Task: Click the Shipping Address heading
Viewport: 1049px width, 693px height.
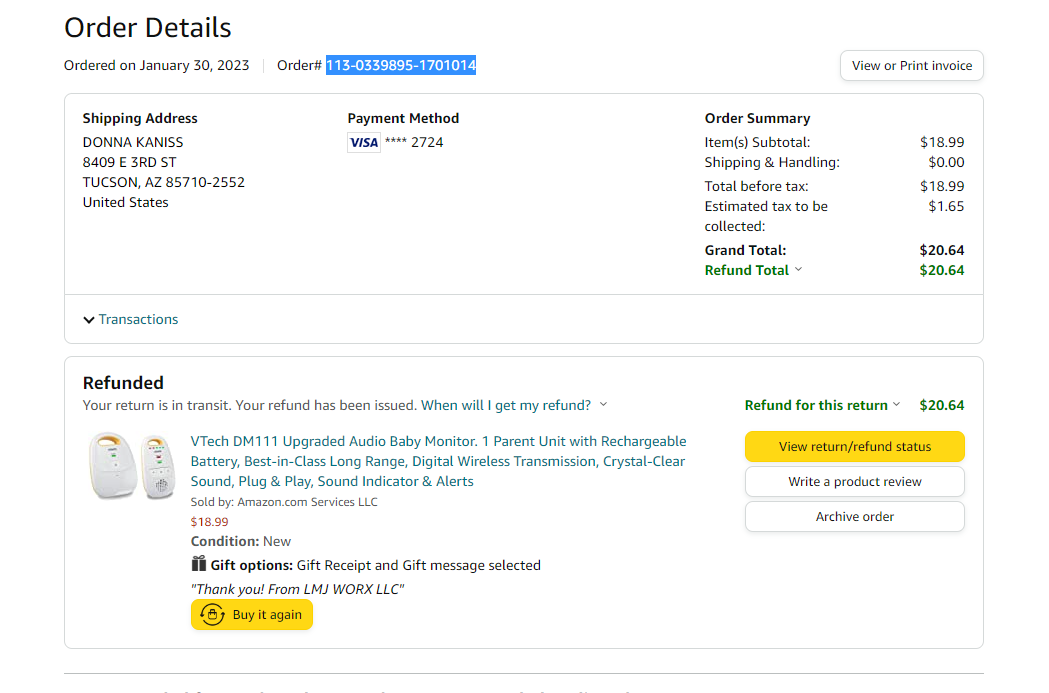Action: pyautogui.click(x=140, y=118)
